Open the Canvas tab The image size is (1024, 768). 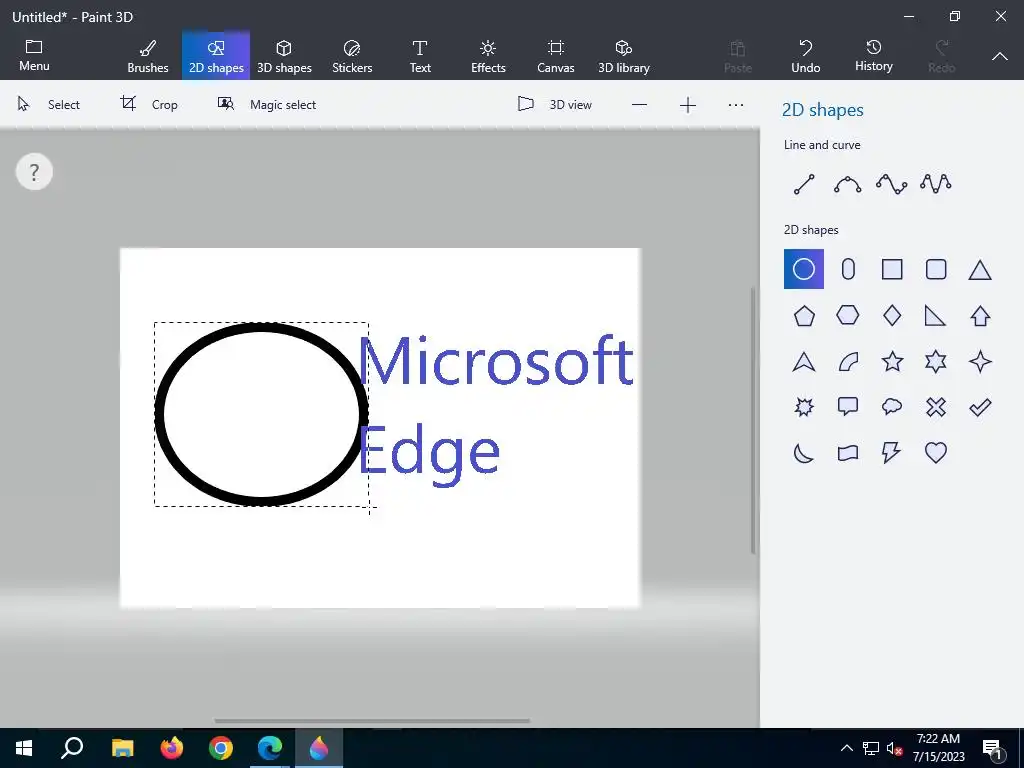pos(556,57)
